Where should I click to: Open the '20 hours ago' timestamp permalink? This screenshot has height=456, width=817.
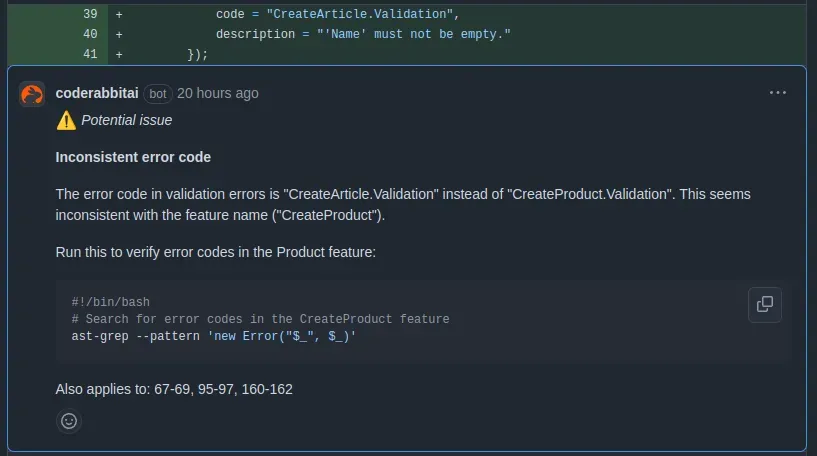[218, 93]
